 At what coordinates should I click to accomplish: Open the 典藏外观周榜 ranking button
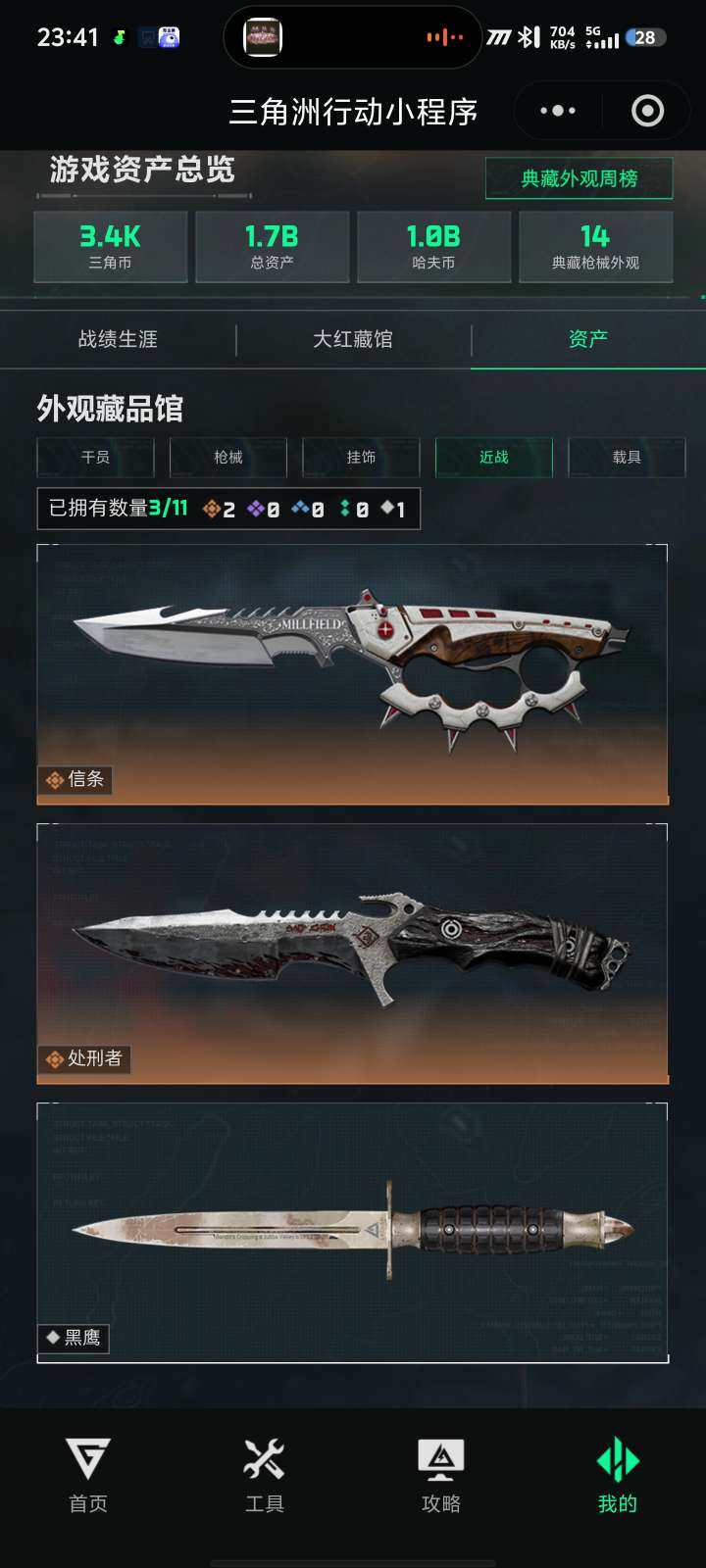[580, 178]
